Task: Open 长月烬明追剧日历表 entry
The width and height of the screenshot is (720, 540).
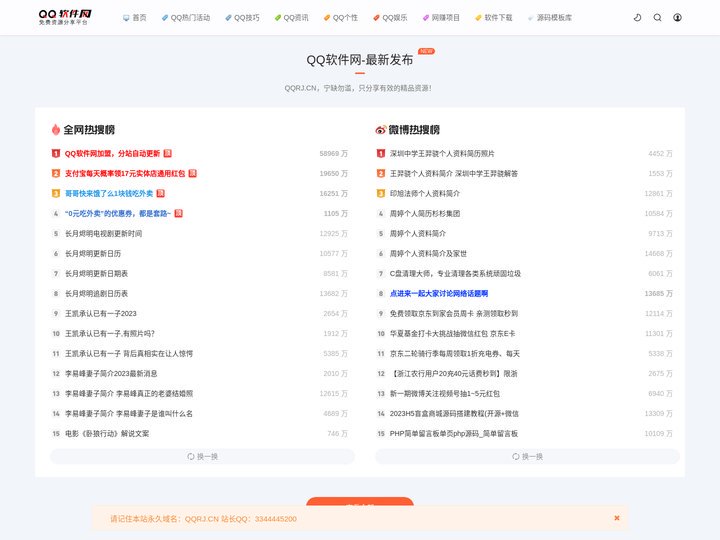Action: [x=96, y=293]
